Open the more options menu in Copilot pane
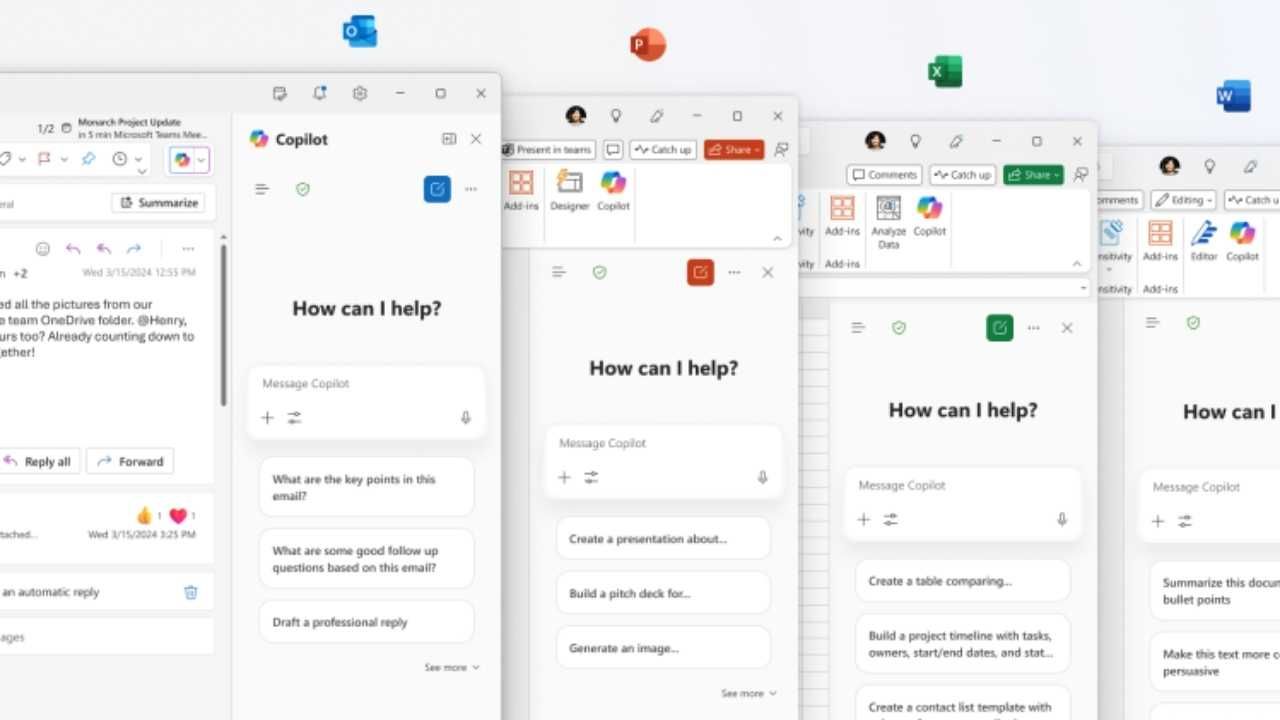The height and width of the screenshot is (720, 1280). click(471, 189)
